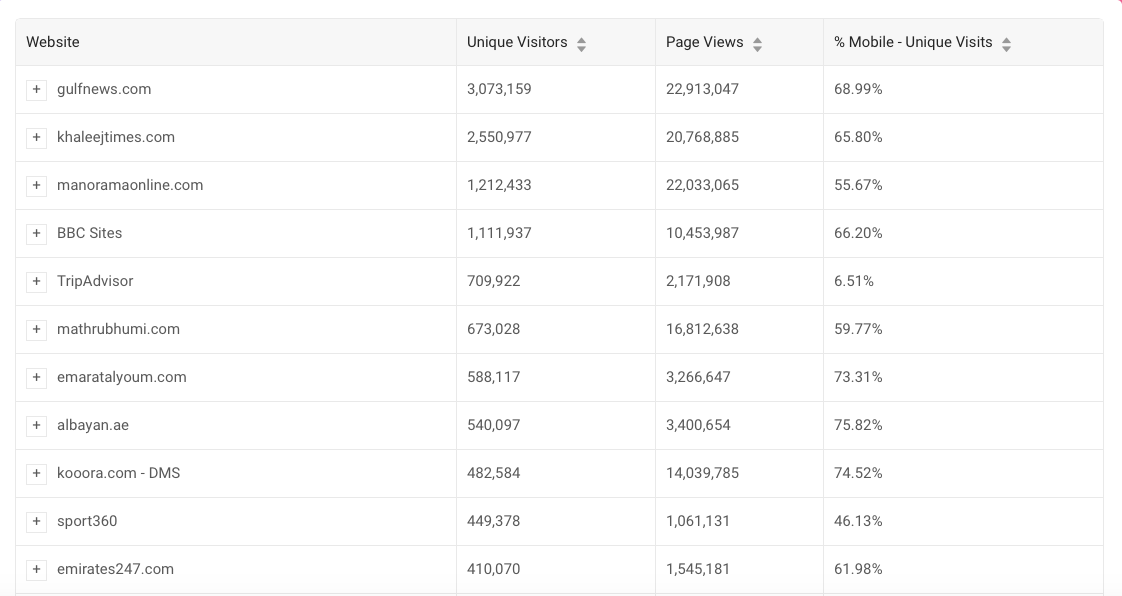Screen dimensions: 1122x596
Task: Select the manoramaonline.com website name
Action: point(130,185)
